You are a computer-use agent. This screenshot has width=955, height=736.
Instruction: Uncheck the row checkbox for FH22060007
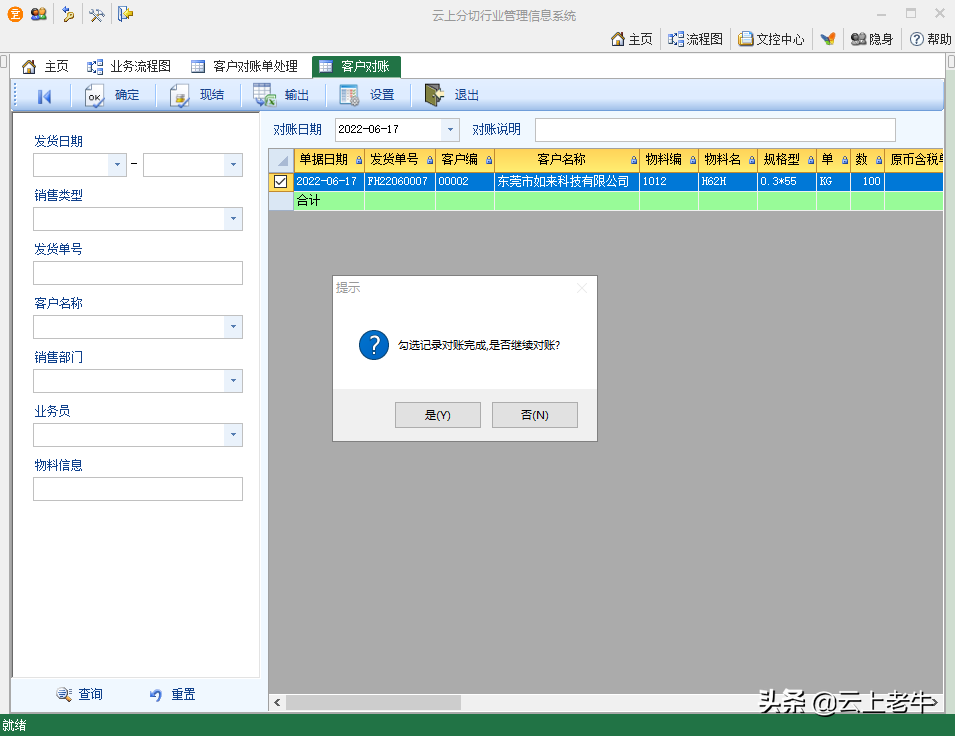click(x=280, y=182)
